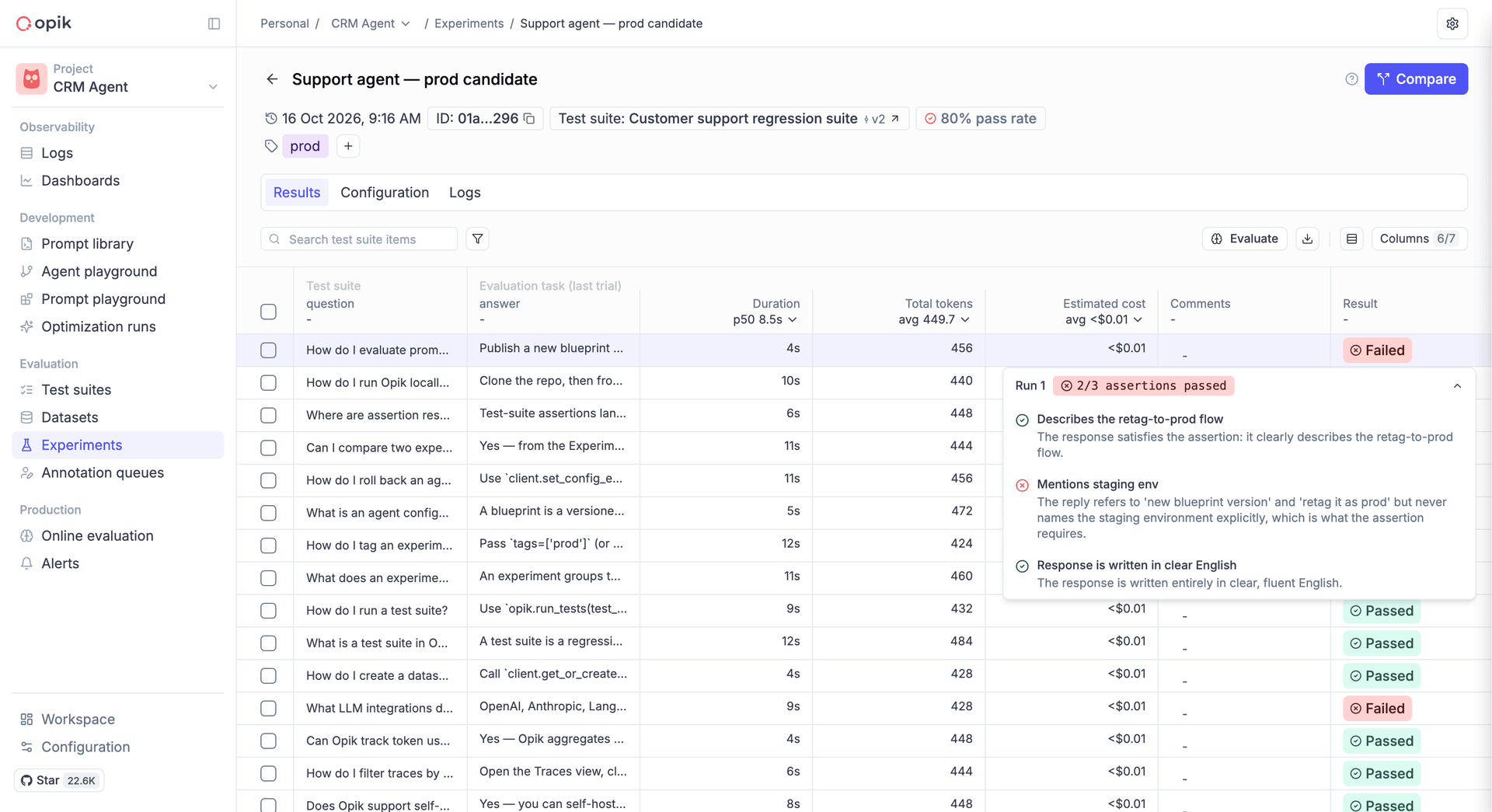The width and height of the screenshot is (1492, 812).
Task: Open the filter funnel icon
Action: click(477, 239)
